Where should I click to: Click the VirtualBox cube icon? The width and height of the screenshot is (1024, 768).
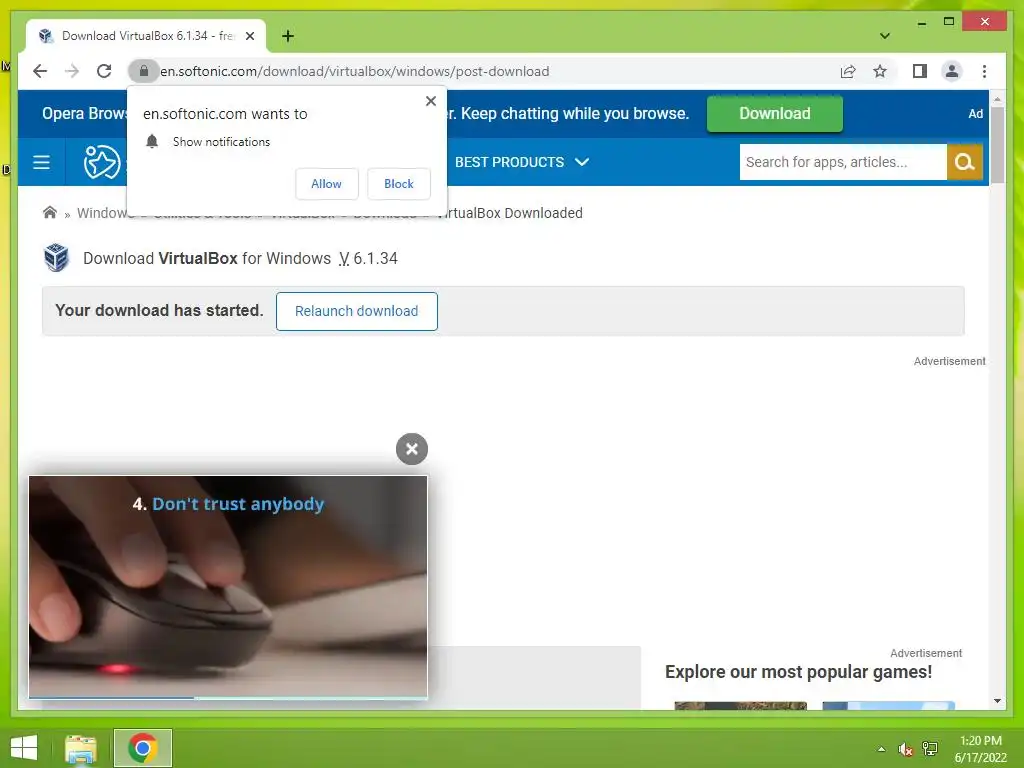click(56, 258)
